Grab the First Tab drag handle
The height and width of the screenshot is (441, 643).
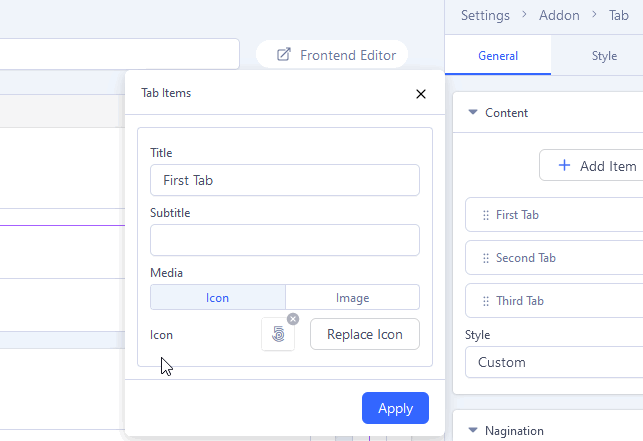[x=486, y=215]
